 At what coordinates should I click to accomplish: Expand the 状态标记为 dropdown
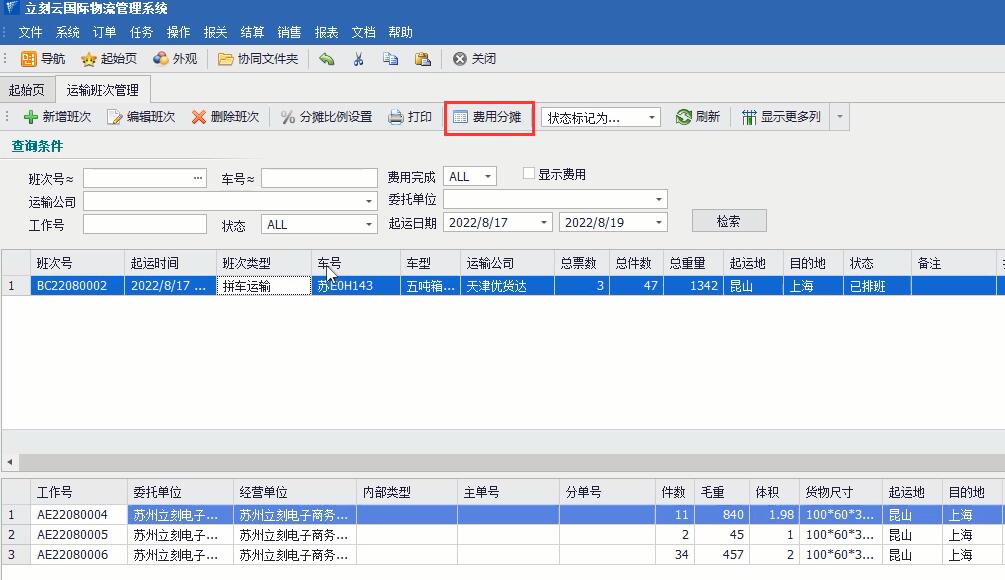tap(652, 118)
